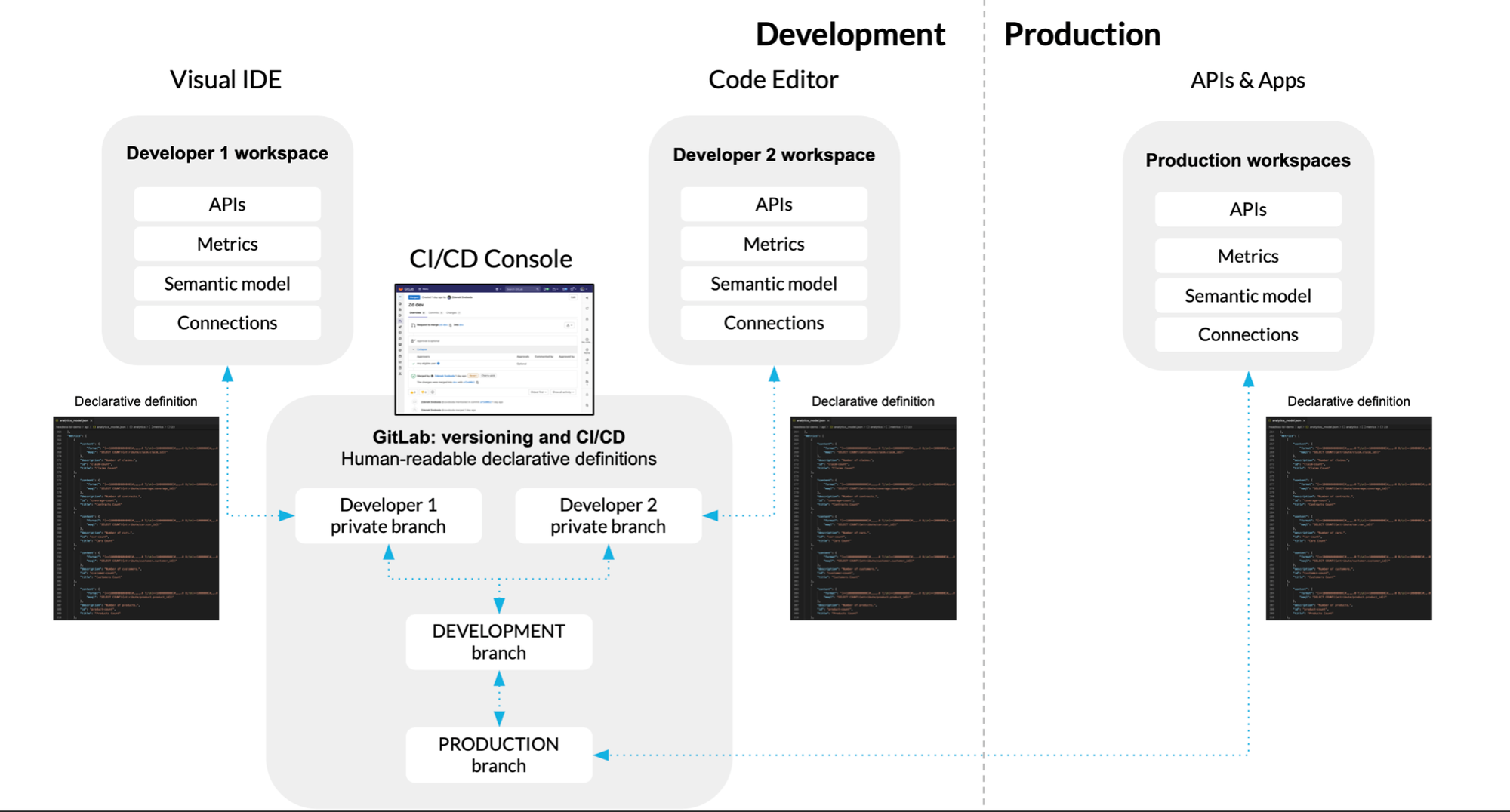Click the user avatar in GitLab top bar
The height and width of the screenshot is (812, 1510).
pos(581,289)
